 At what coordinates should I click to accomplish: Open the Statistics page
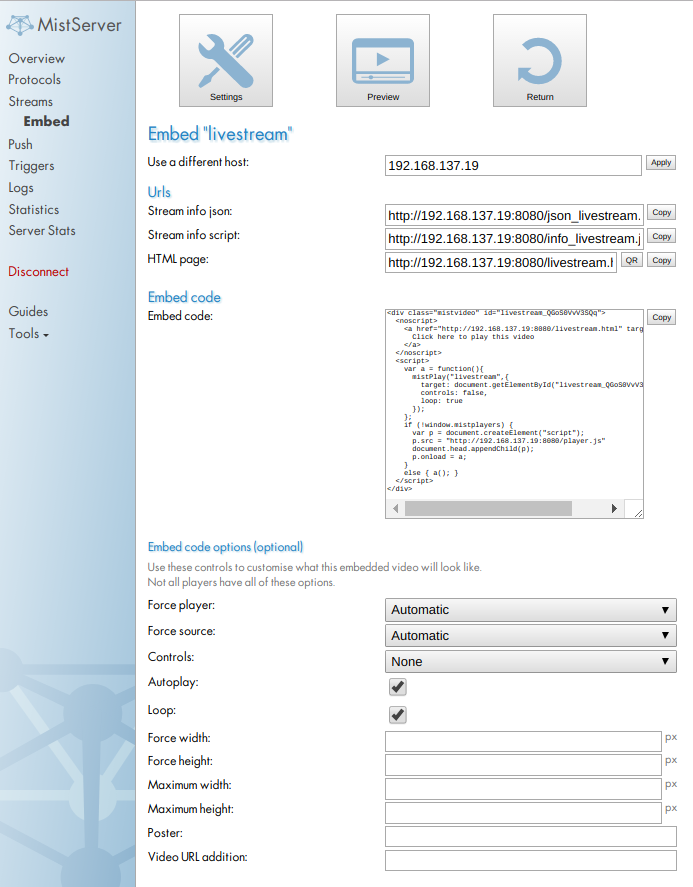tap(34, 209)
